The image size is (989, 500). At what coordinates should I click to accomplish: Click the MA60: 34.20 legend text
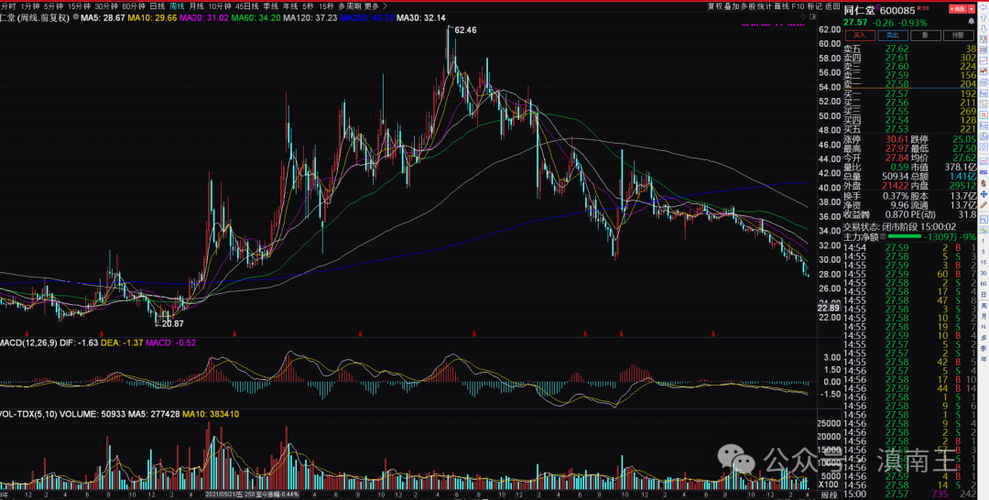256,18
